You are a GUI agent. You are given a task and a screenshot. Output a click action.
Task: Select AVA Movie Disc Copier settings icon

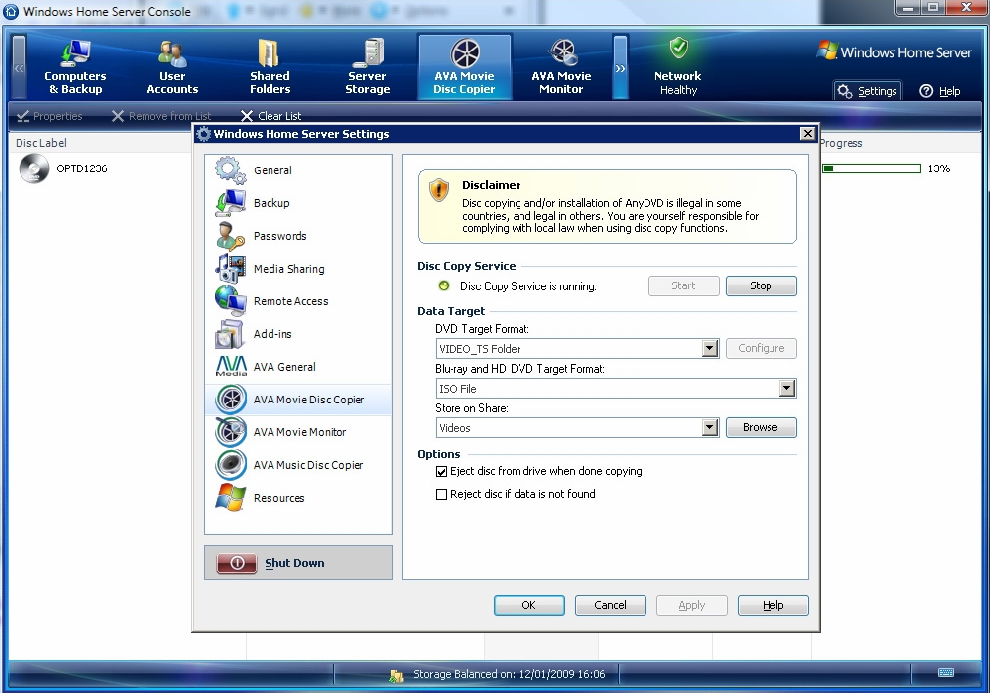231,400
